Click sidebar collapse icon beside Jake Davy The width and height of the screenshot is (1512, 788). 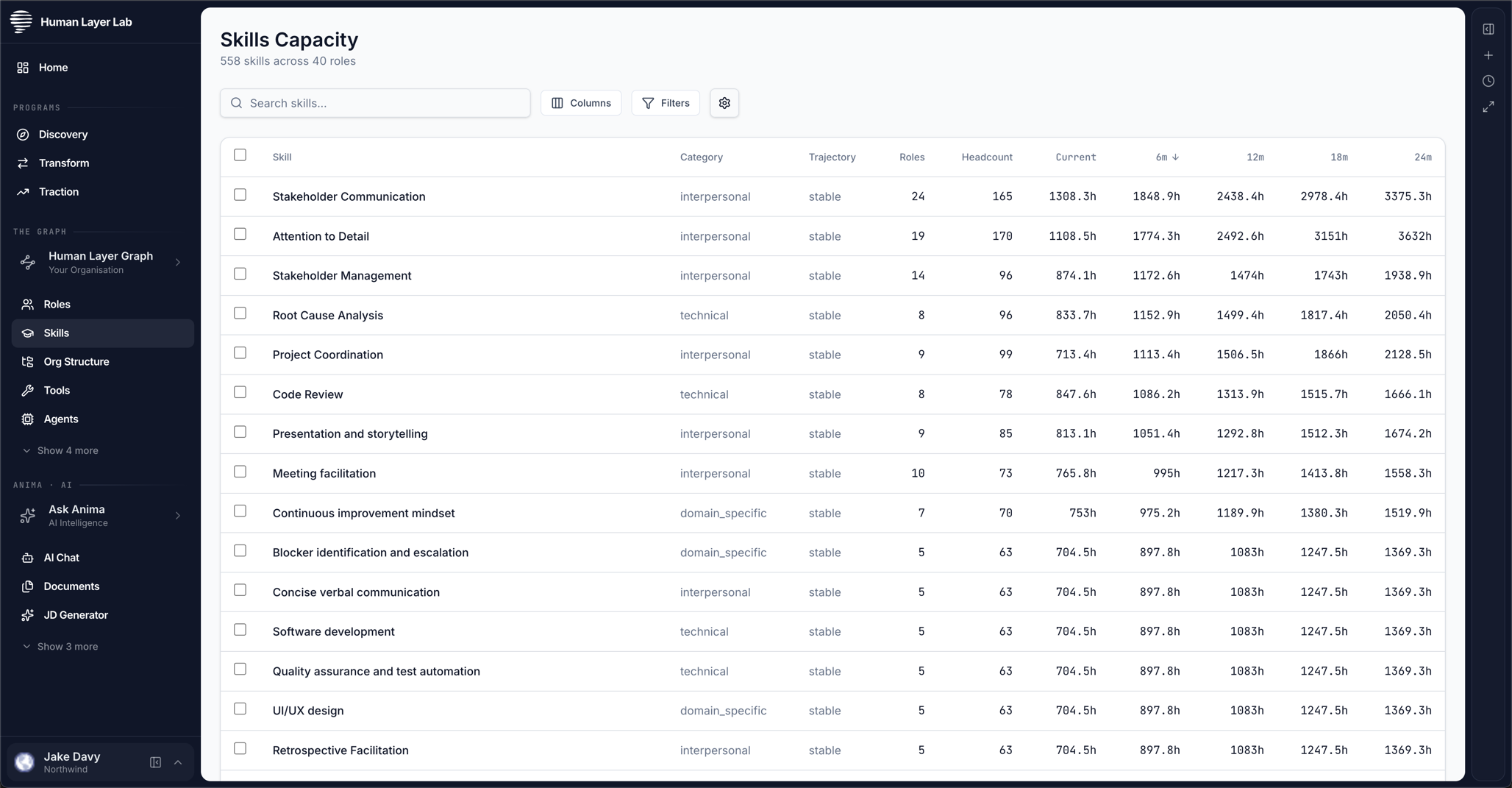pyautogui.click(x=155, y=762)
